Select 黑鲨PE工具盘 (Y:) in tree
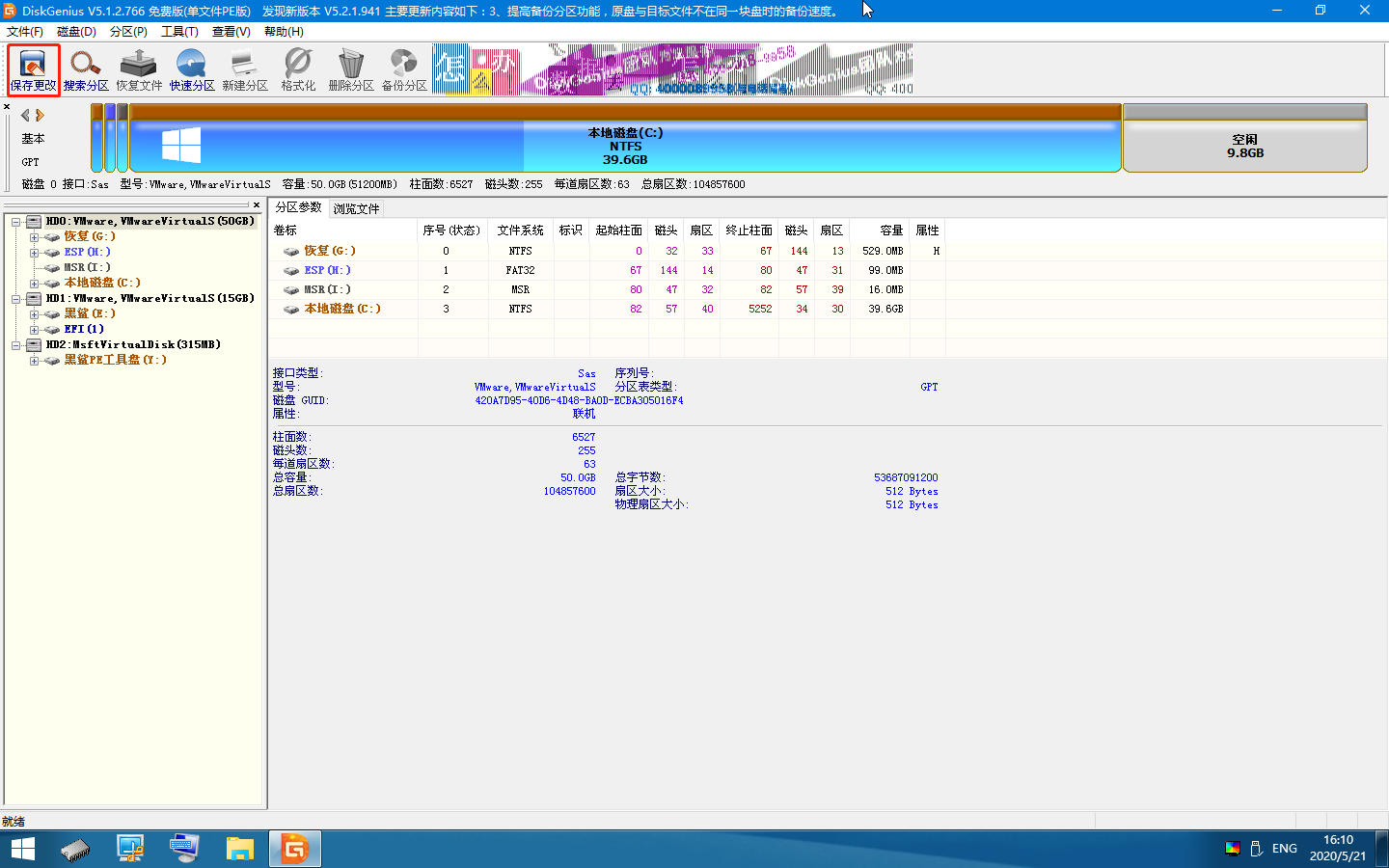The width and height of the screenshot is (1389, 868). (115, 360)
